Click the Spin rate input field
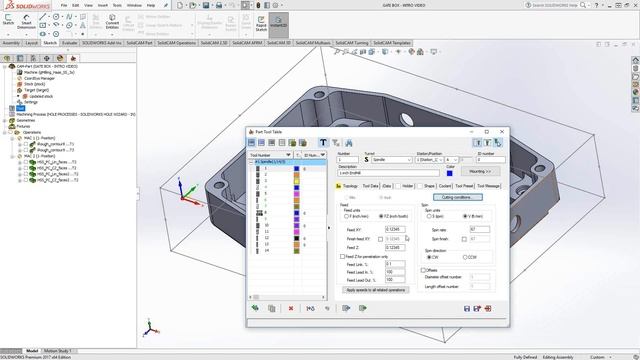The height and width of the screenshot is (360, 640). 480,229
